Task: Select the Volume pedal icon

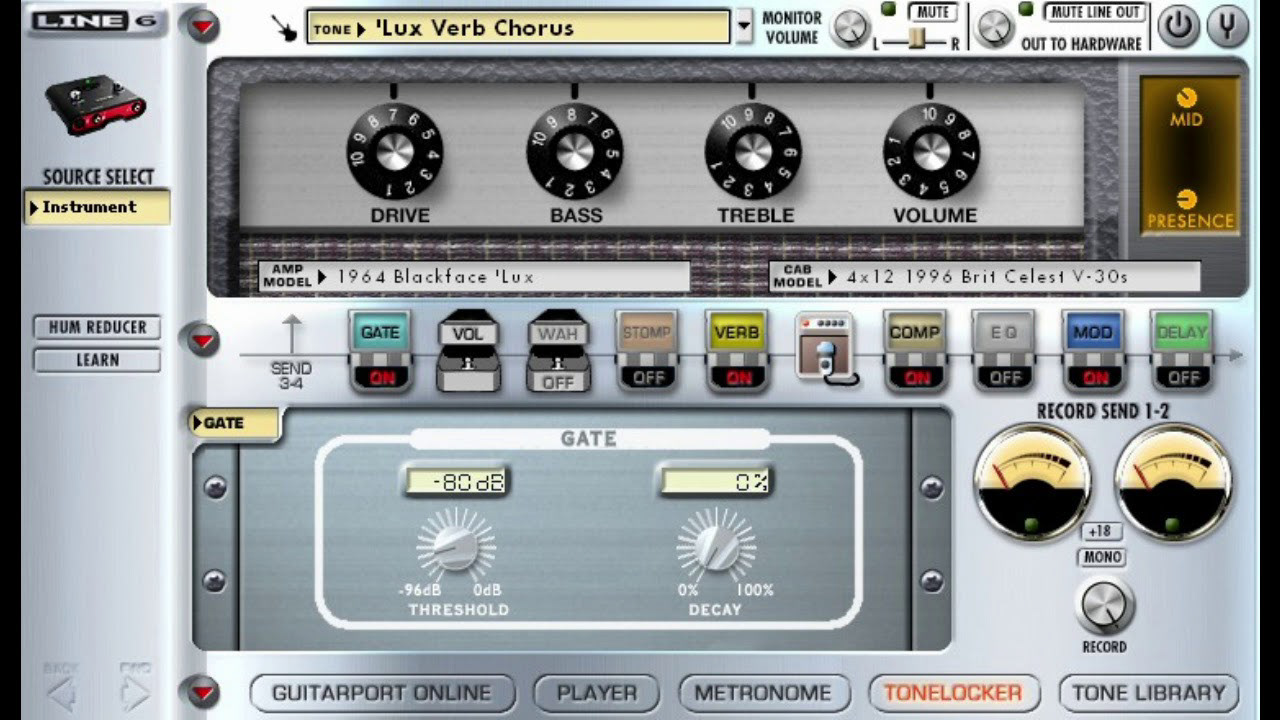Action: pyautogui.click(x=468, y=352)
